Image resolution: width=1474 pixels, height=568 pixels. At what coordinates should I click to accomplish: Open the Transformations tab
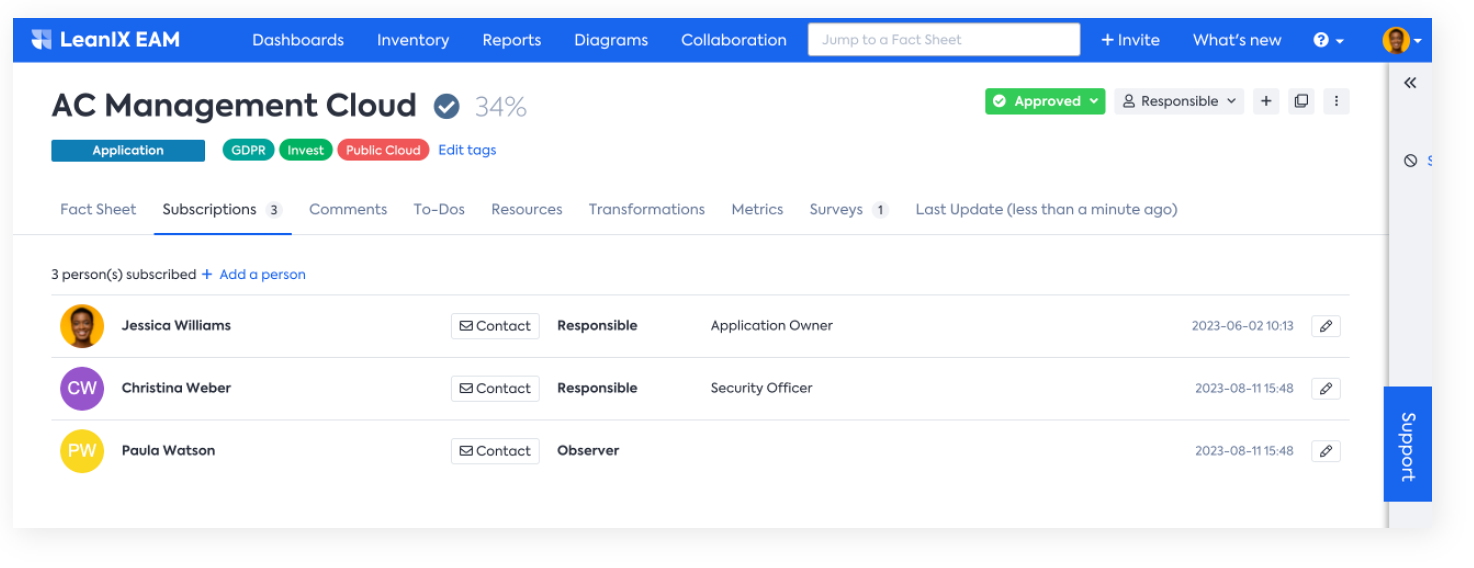point(647,209)
